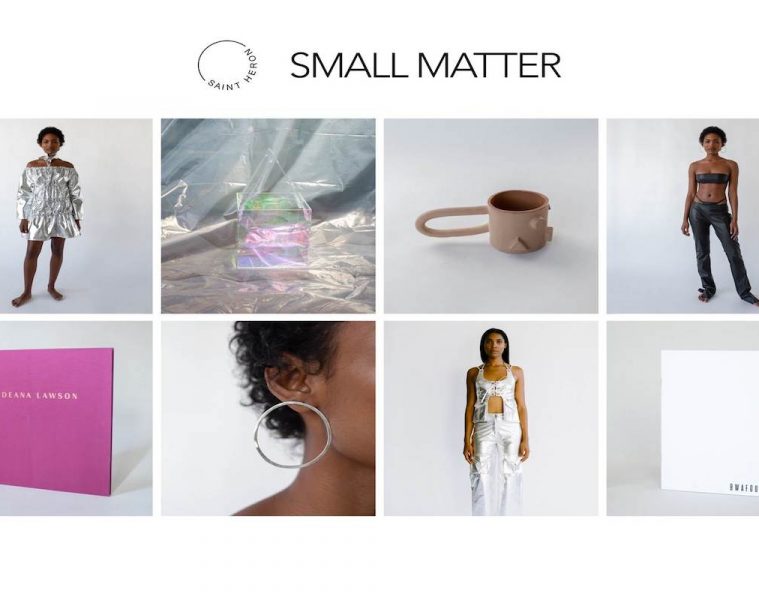Select the silver vest and pants outfit

pyautogui.click(x=491, y=419)
